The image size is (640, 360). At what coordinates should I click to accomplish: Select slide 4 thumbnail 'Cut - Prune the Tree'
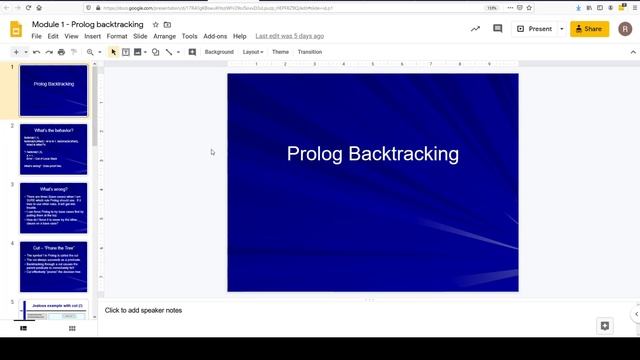(x=53, y=267)
